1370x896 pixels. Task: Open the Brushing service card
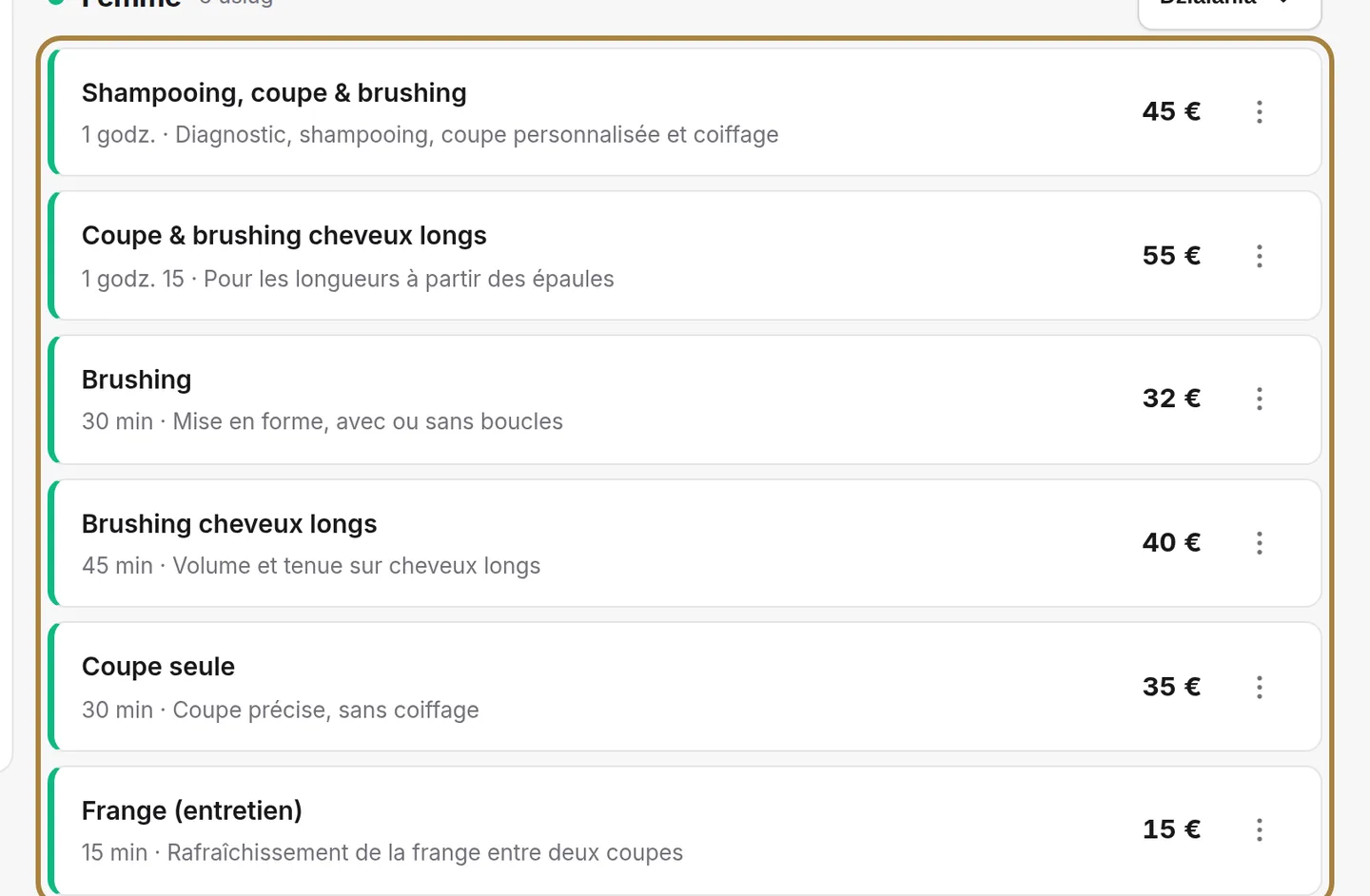[x=685, y=399]
